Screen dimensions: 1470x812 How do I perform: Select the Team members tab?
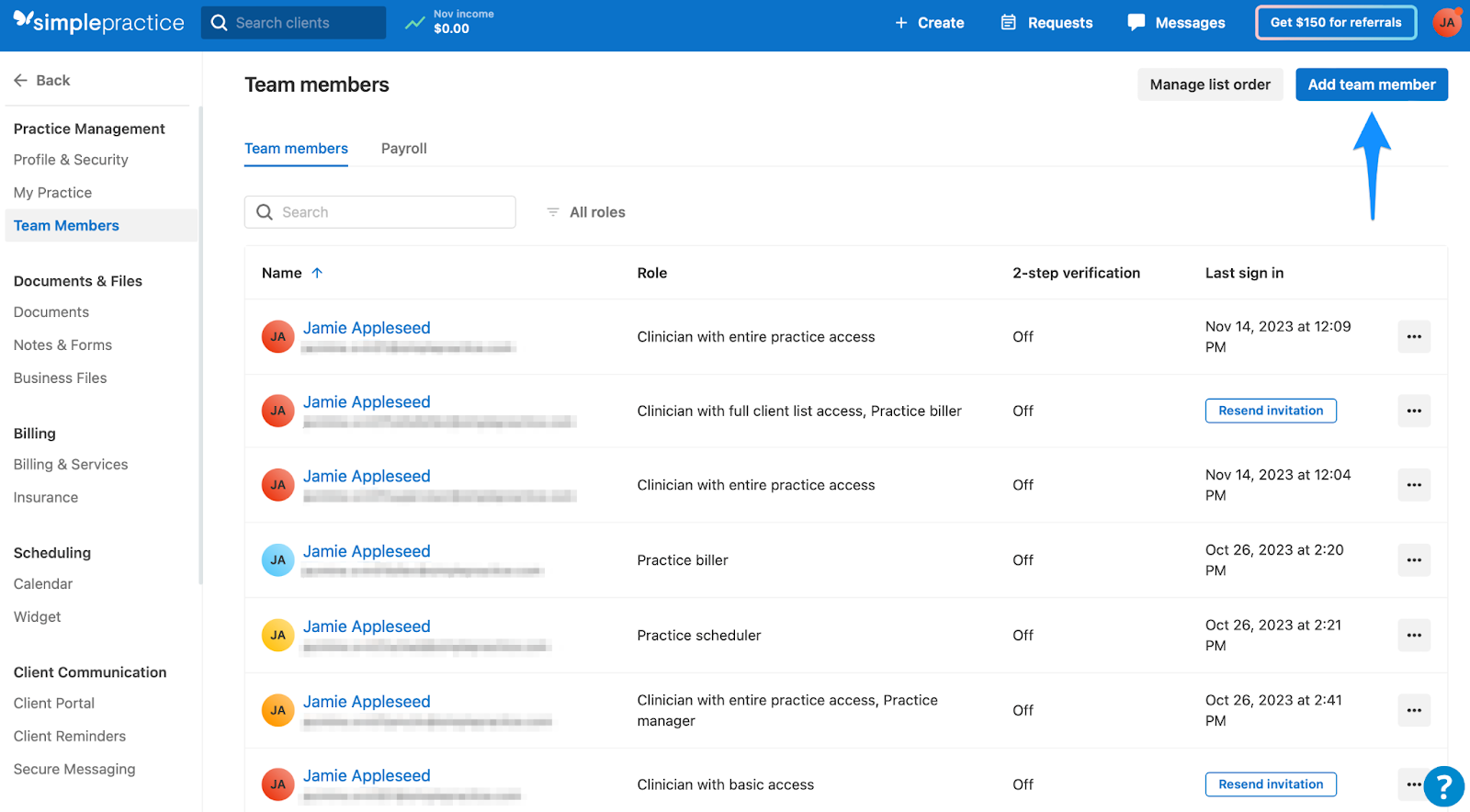(x=296, y=149)
